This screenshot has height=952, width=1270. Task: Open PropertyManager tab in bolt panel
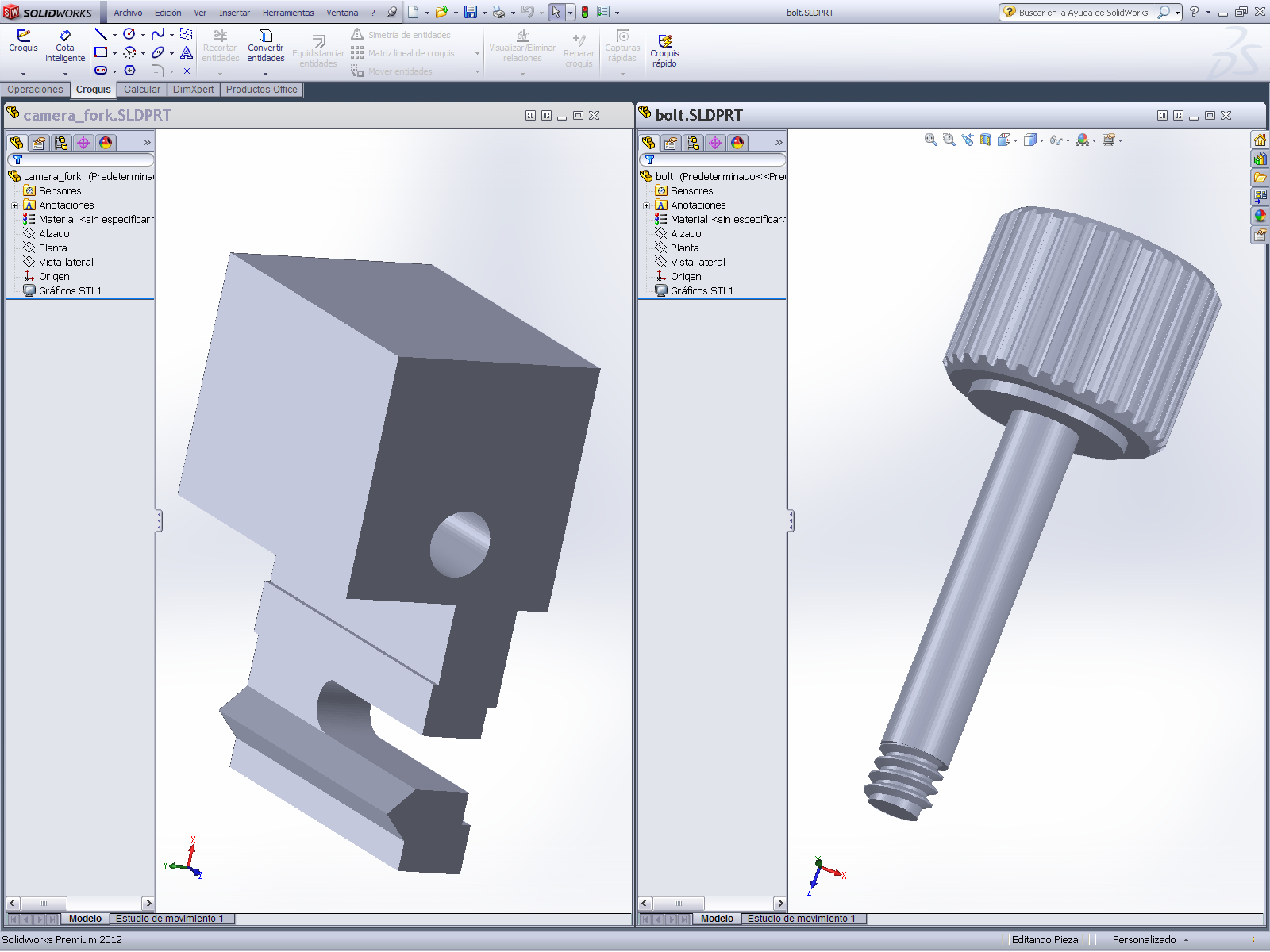[671, 143]
